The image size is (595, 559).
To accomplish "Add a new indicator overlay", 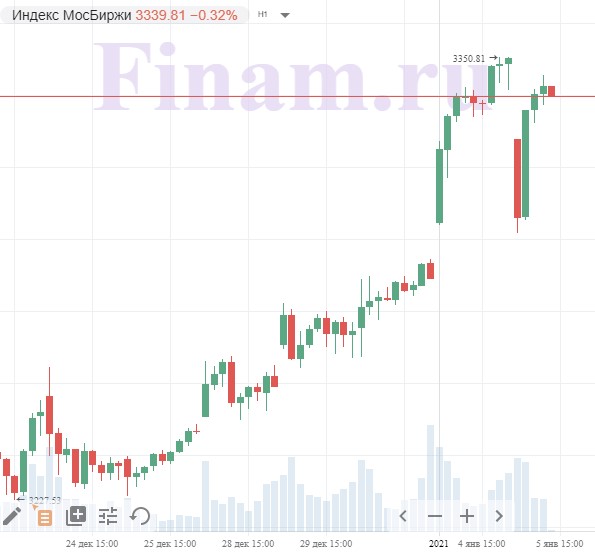I will click(76, 516).
